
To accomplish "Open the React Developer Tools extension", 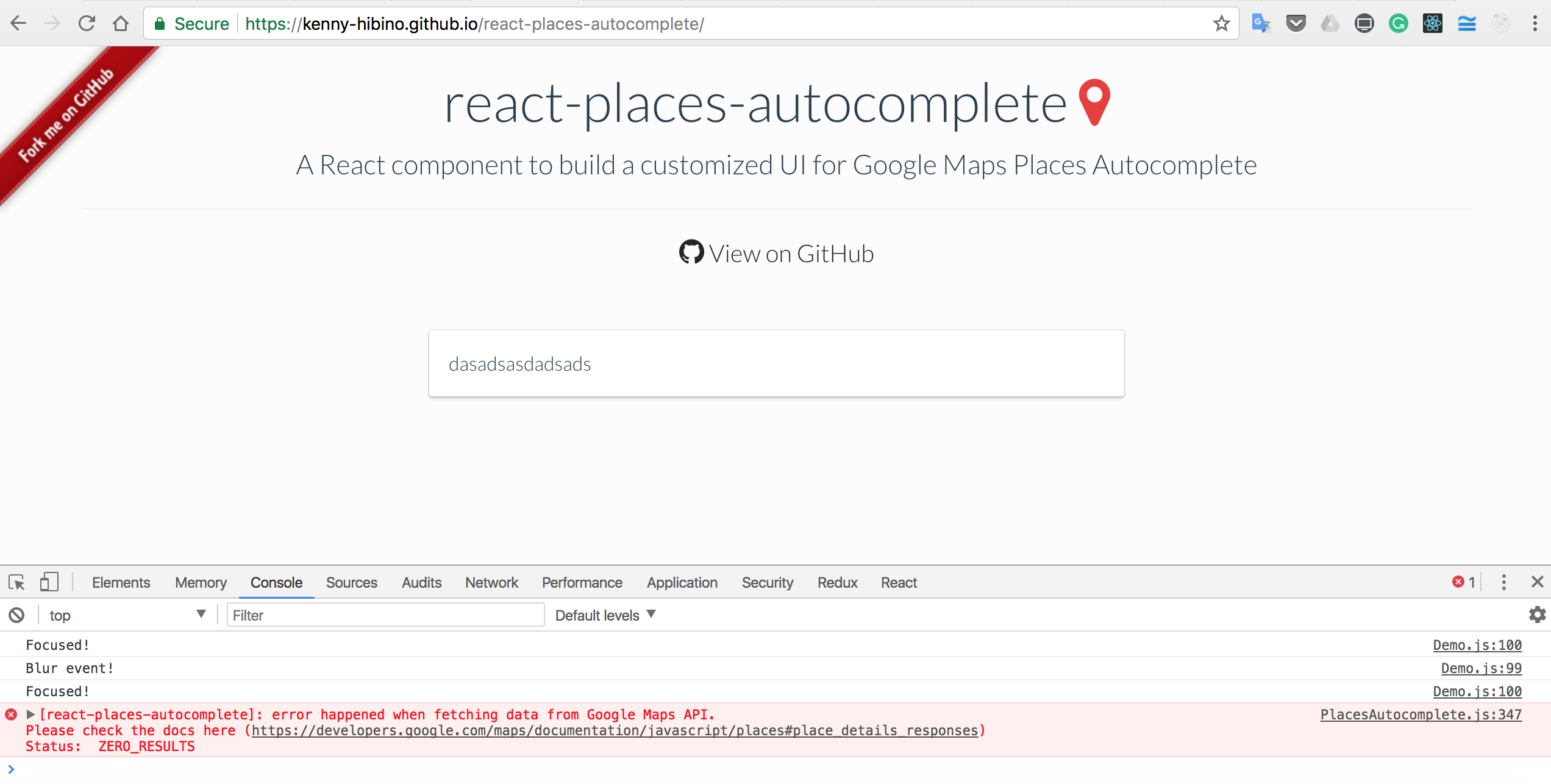I will pos(1432,23).
